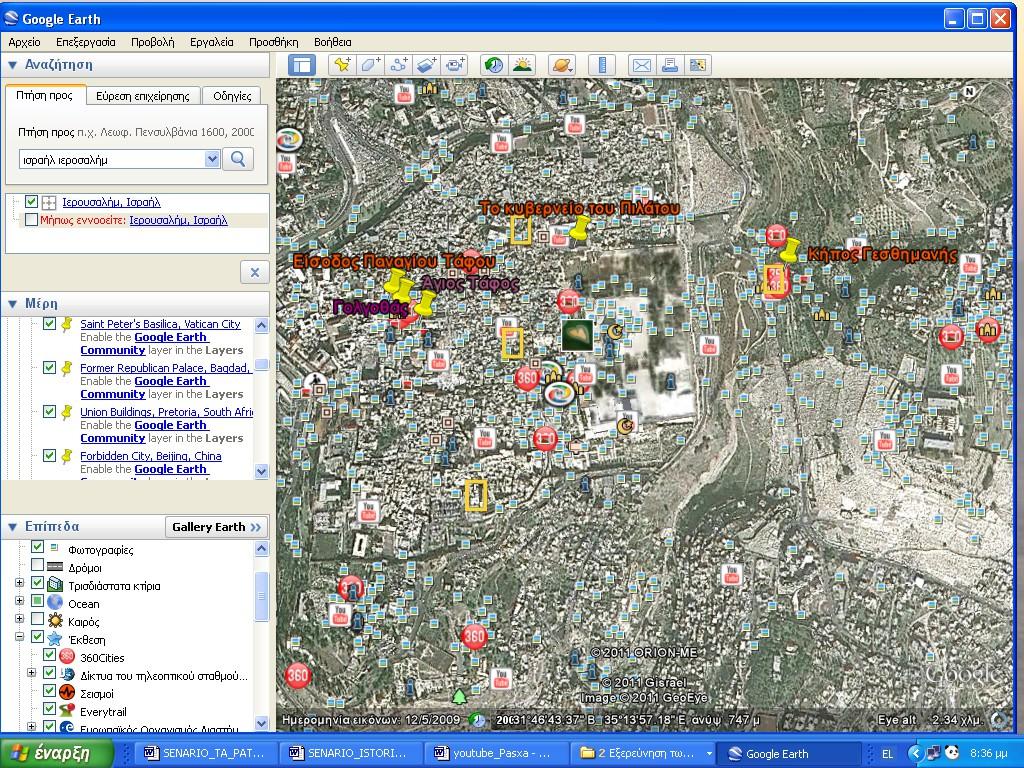Image resolution: width=1024 pixels, height=768 pixels.
Task: Click the 360Cities layer red icon
Action: [x=67, y=657]
